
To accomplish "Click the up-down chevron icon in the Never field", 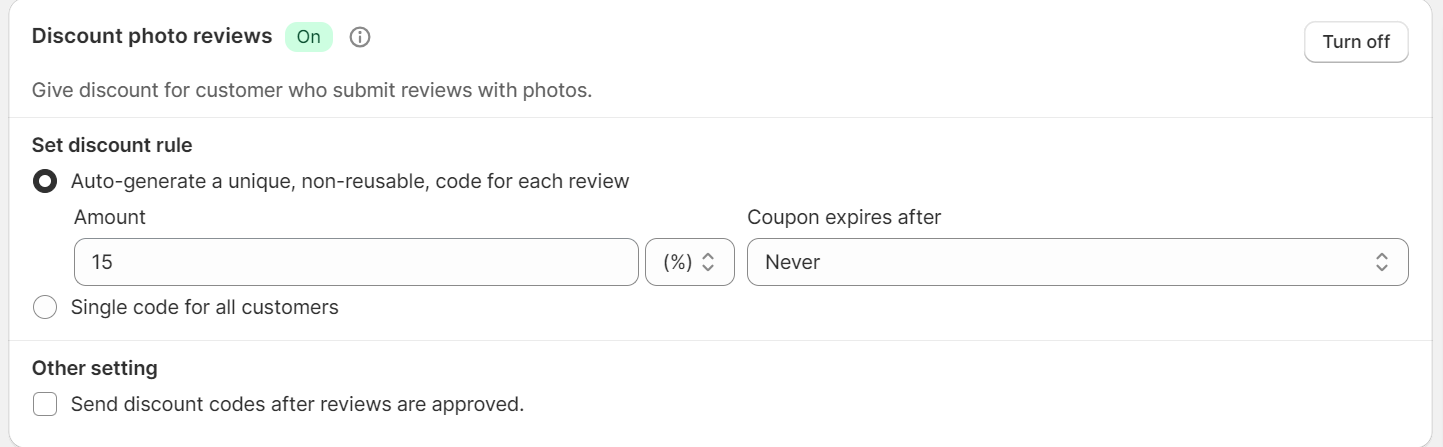I will click(1381, 262).
